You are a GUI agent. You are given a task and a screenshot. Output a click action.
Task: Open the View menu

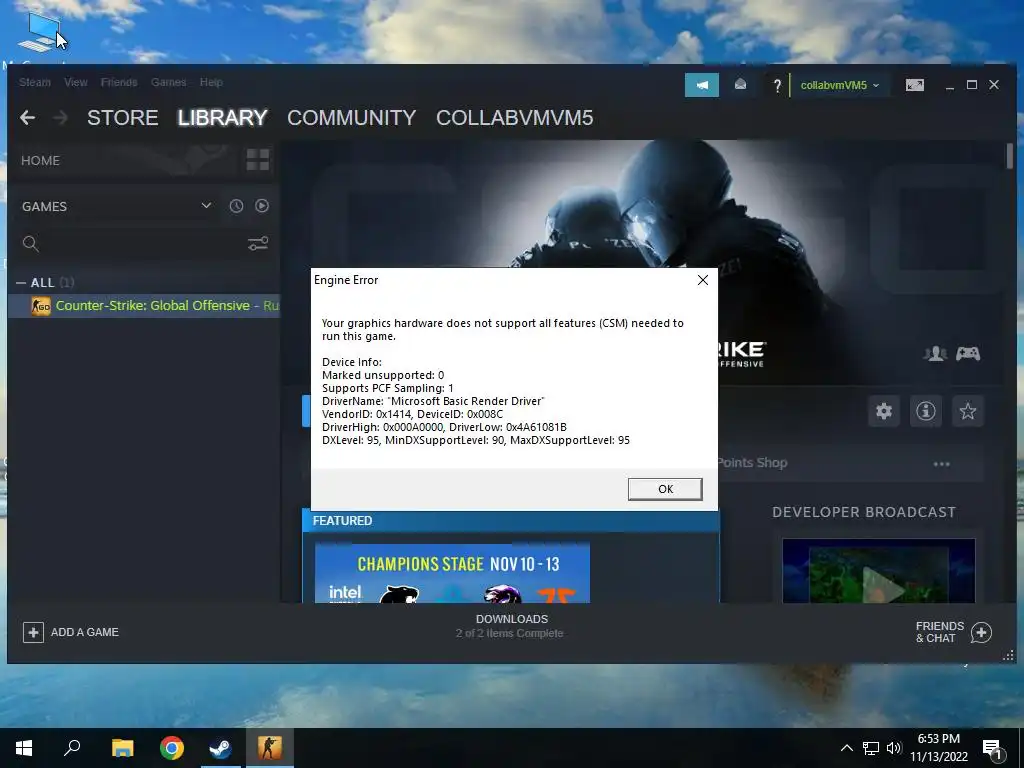(76, 82)
